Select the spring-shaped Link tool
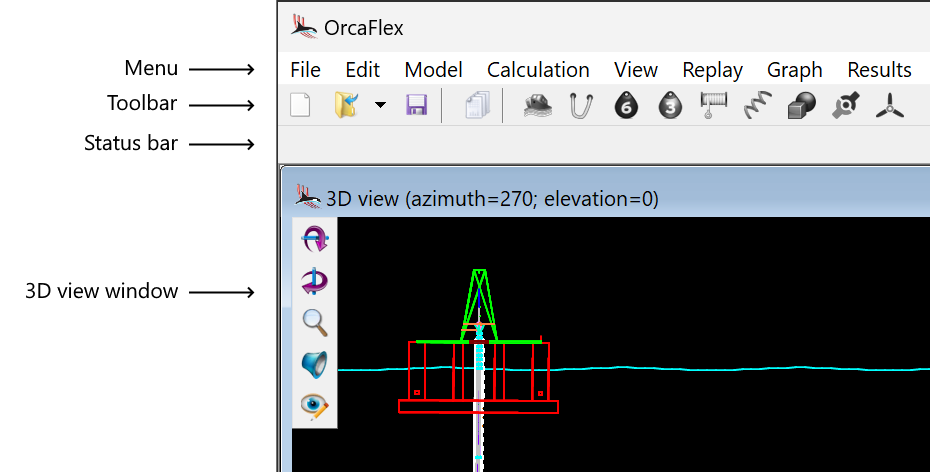This screenshot has width=930, height=472. click(758, 105)
